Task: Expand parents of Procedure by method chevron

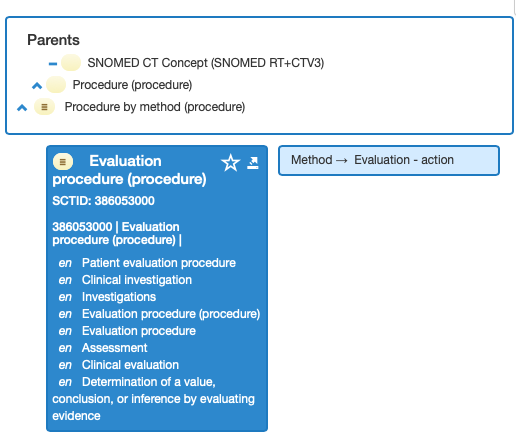Action: coord(22,108)
